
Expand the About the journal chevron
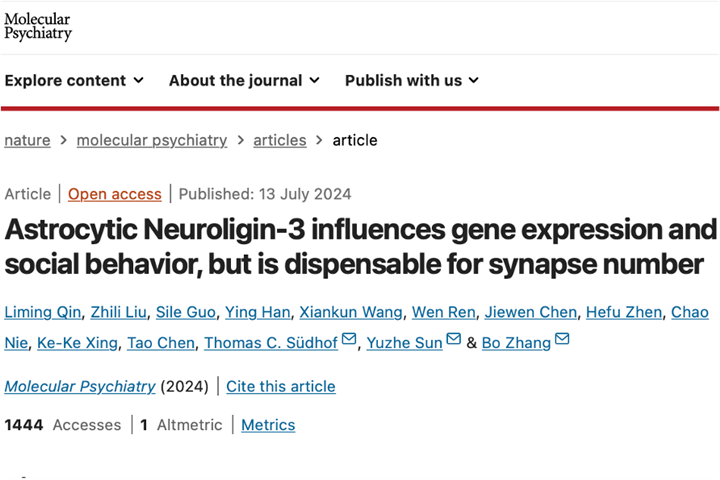tap(315, 80)
